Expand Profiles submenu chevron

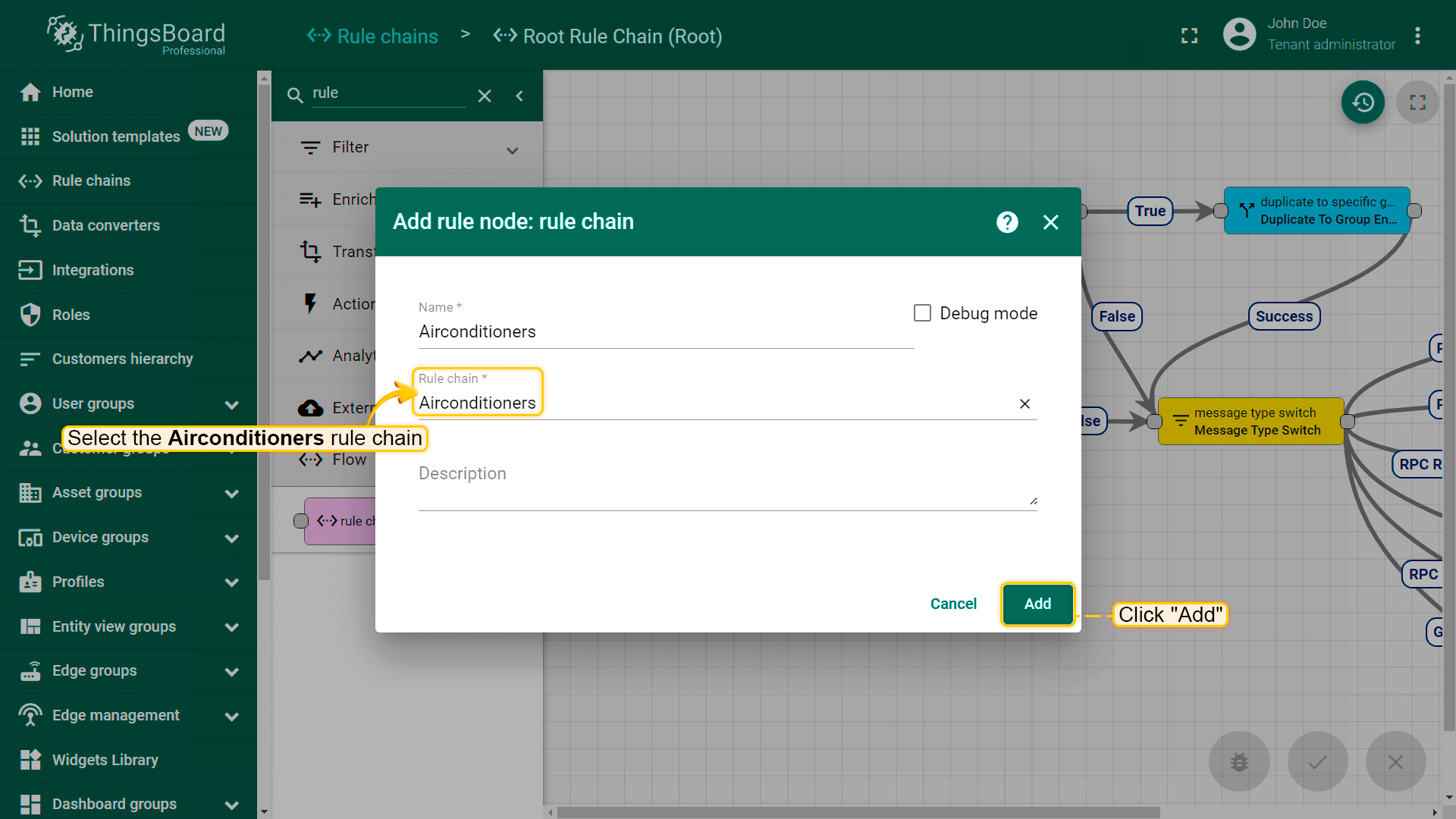(232, 582)
